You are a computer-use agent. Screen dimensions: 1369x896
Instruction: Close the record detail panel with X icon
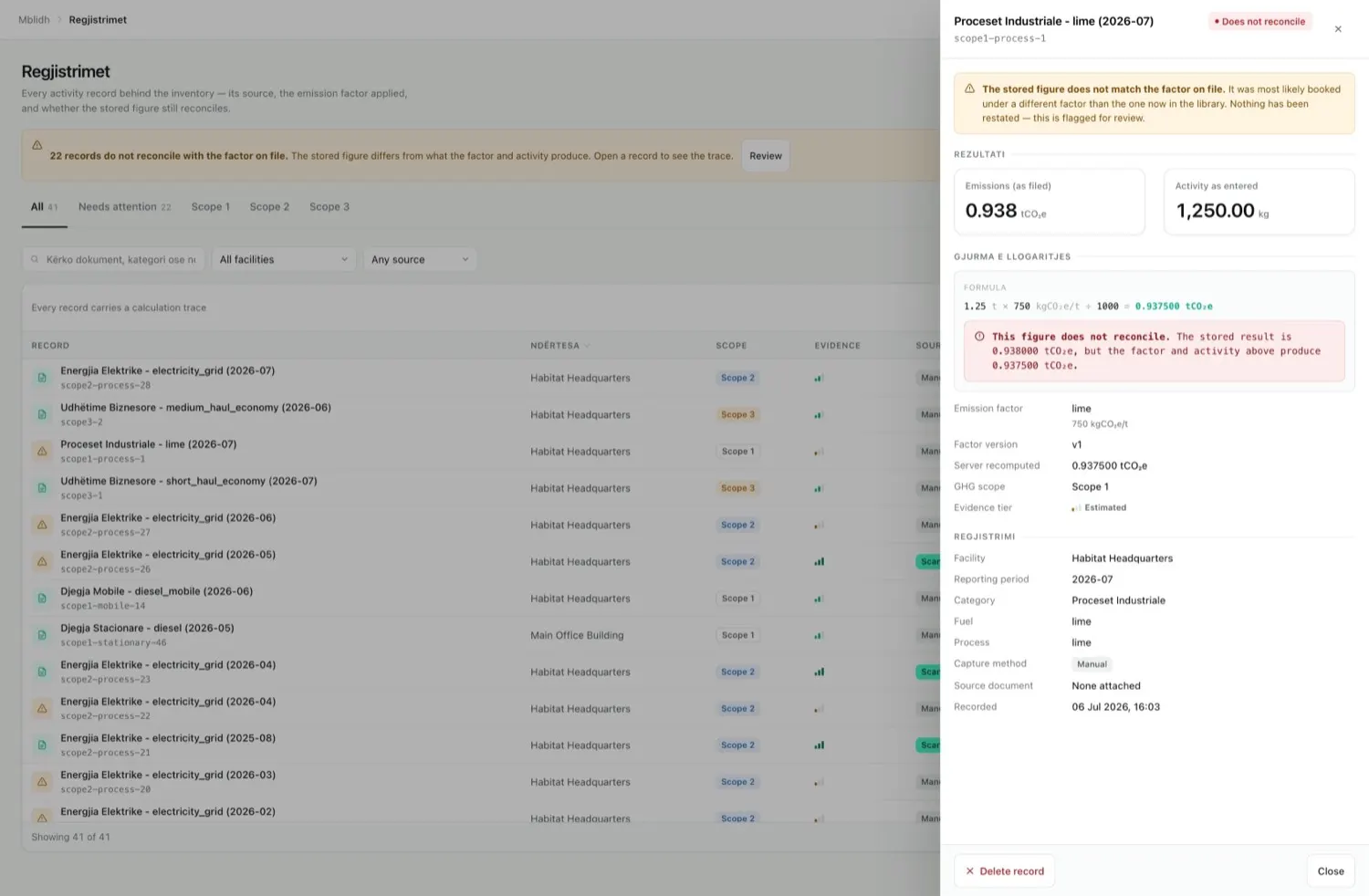click(x=1338, y=29)
